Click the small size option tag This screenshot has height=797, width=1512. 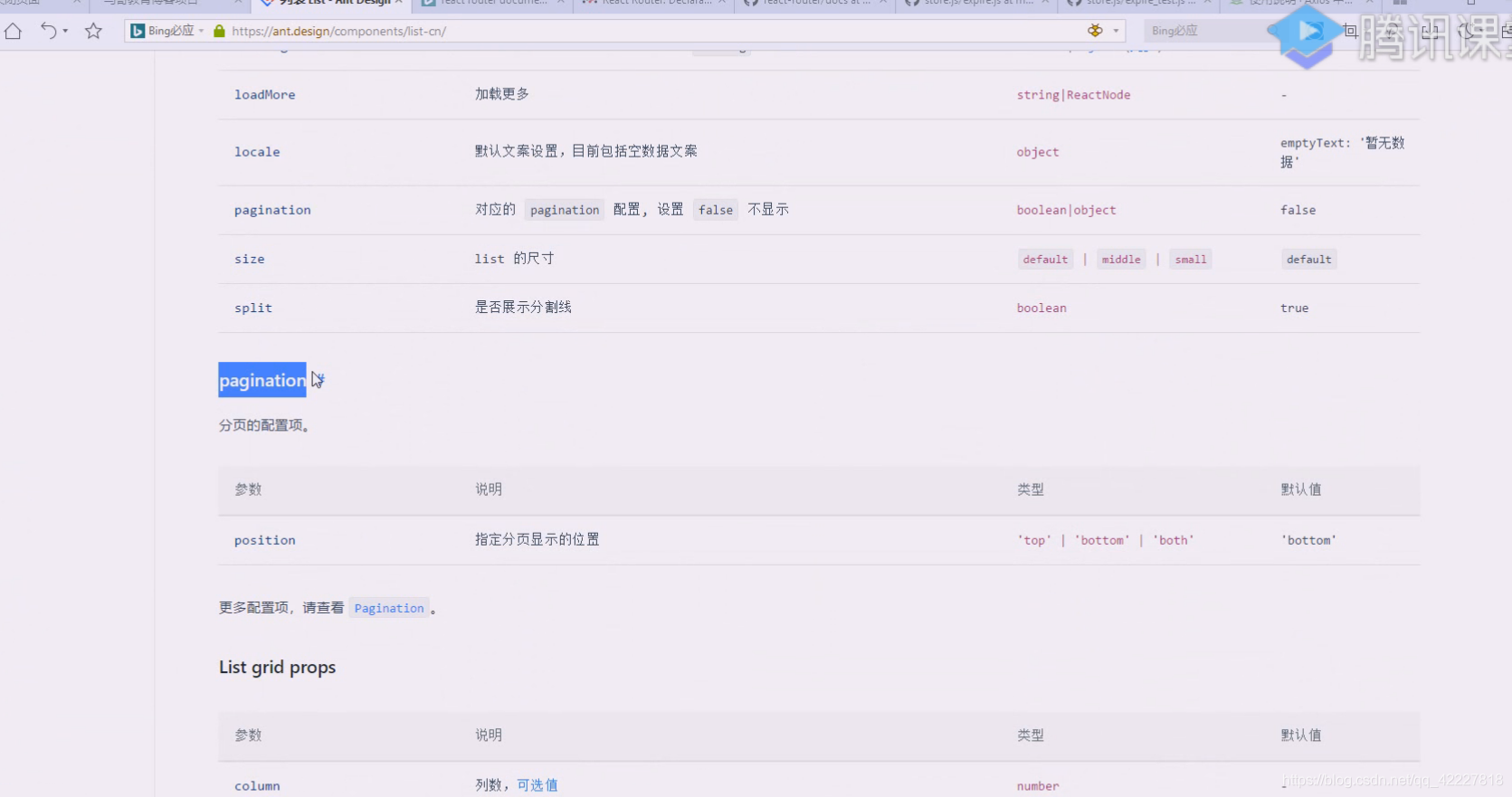coord(1191,260)
